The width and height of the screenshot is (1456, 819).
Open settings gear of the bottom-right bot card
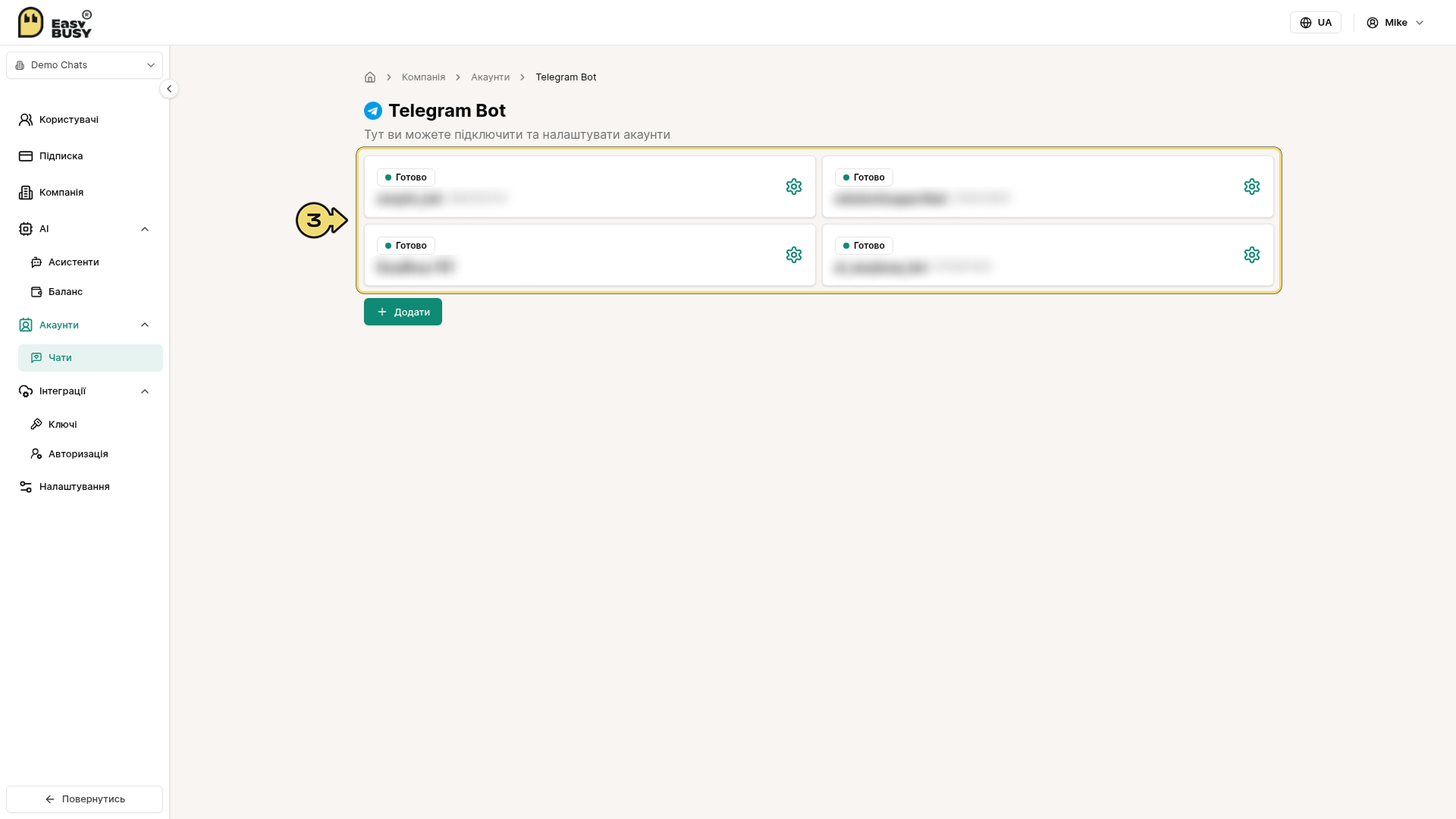[1252, 255]
